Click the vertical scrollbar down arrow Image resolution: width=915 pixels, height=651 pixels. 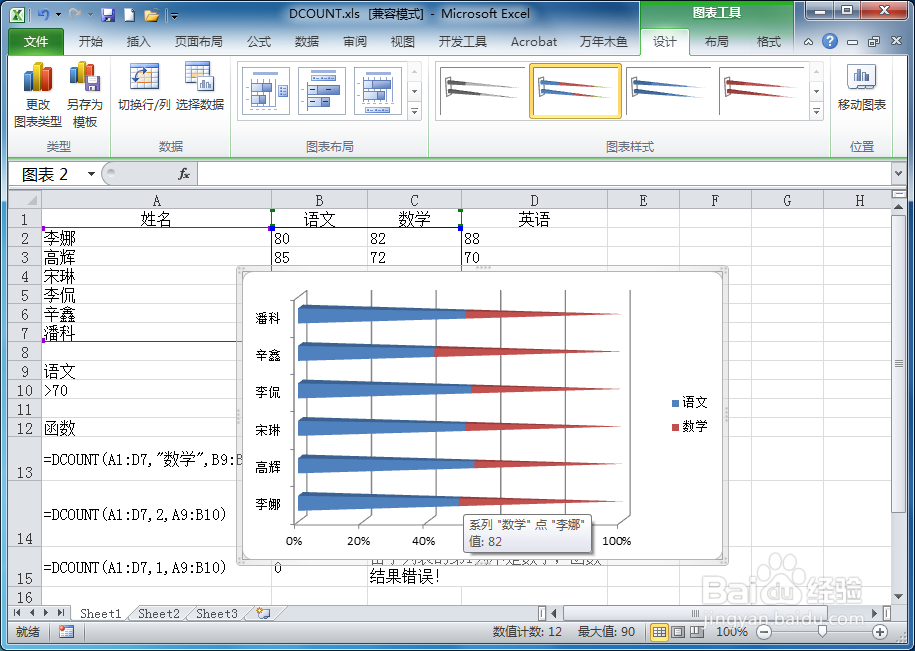pos(899,597)
